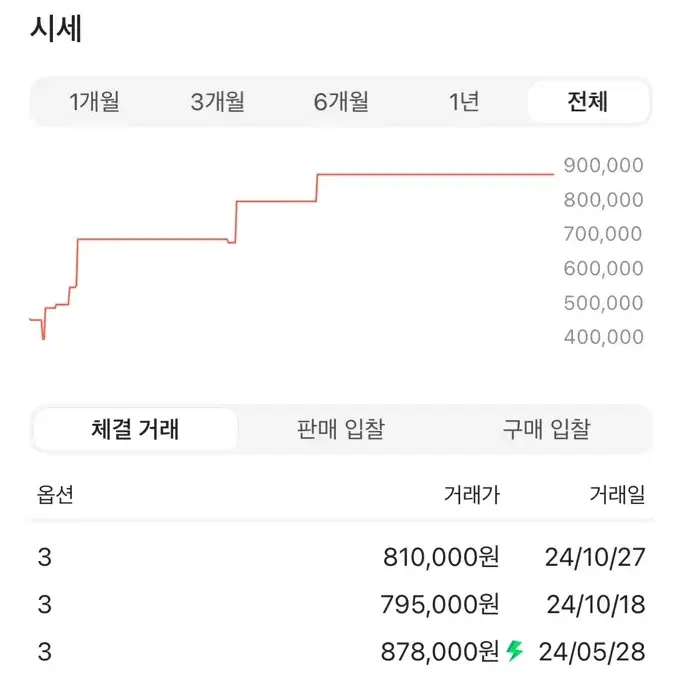This screenshot has width=683, height=683.
Task: Select the 전체 period tab
Action: coord(588,101)
